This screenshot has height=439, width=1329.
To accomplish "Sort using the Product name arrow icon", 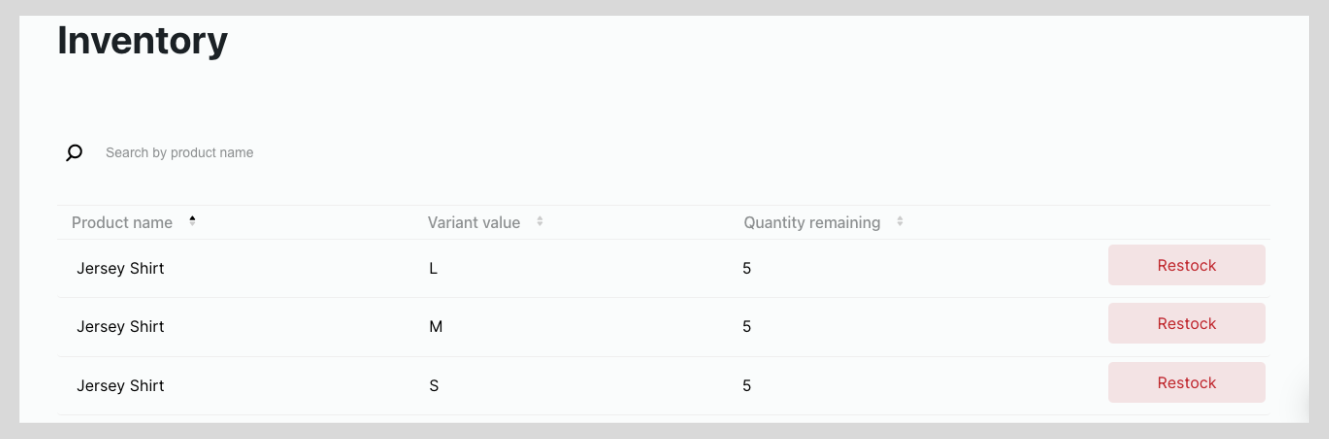I will [x=192, y=221].
